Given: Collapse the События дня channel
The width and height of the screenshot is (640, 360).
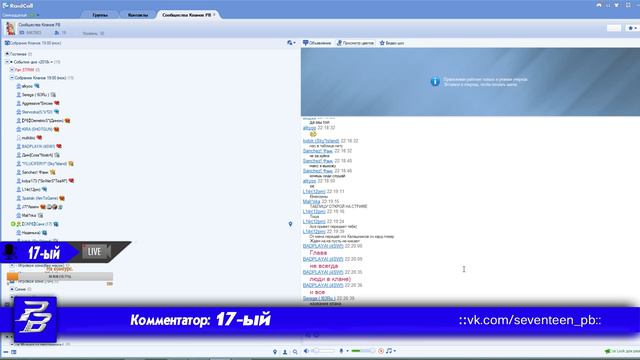Looking at the screenshot, I should tap(7, 62).
